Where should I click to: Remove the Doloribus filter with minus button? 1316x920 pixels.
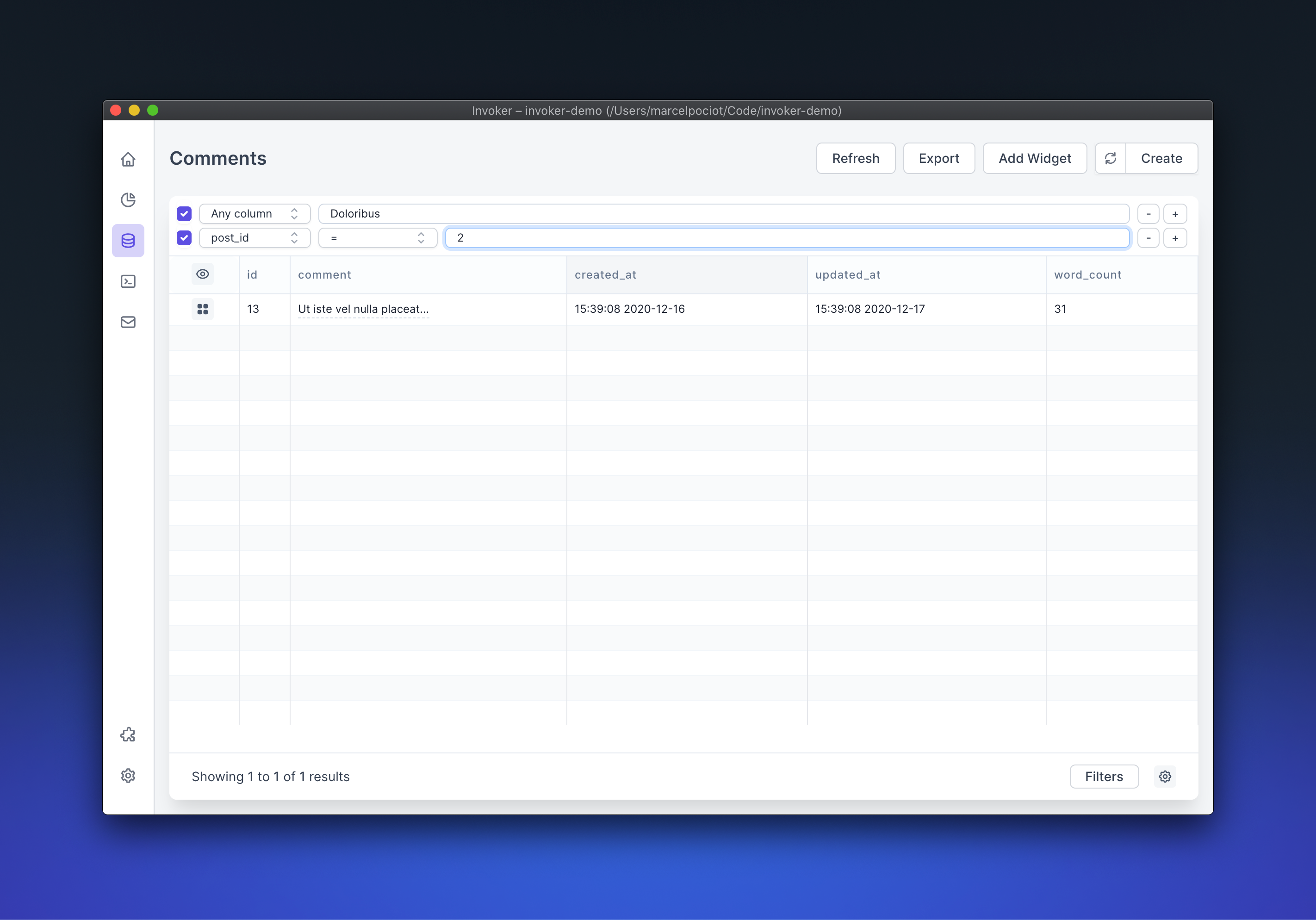[1148, 214]
